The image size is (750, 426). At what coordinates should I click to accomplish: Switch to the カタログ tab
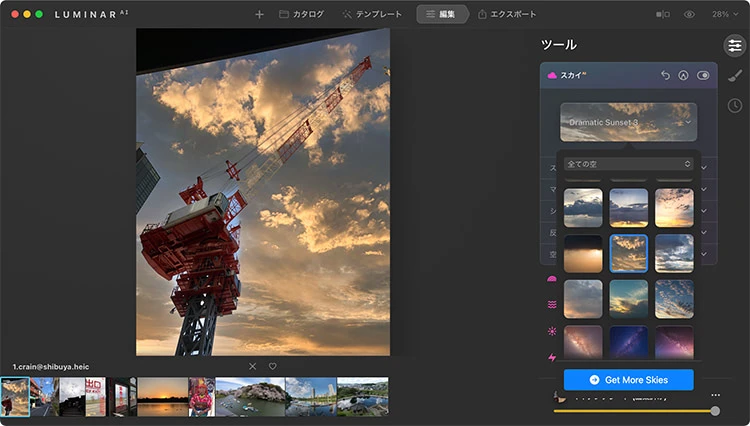point(301,15)
